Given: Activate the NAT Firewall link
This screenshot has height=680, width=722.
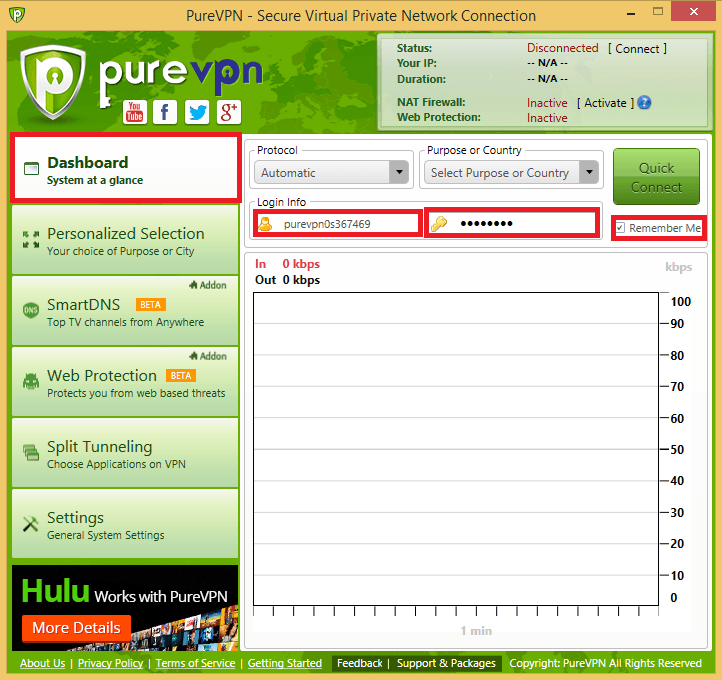Looking at the screenshot, I should (x=605, y=103).
